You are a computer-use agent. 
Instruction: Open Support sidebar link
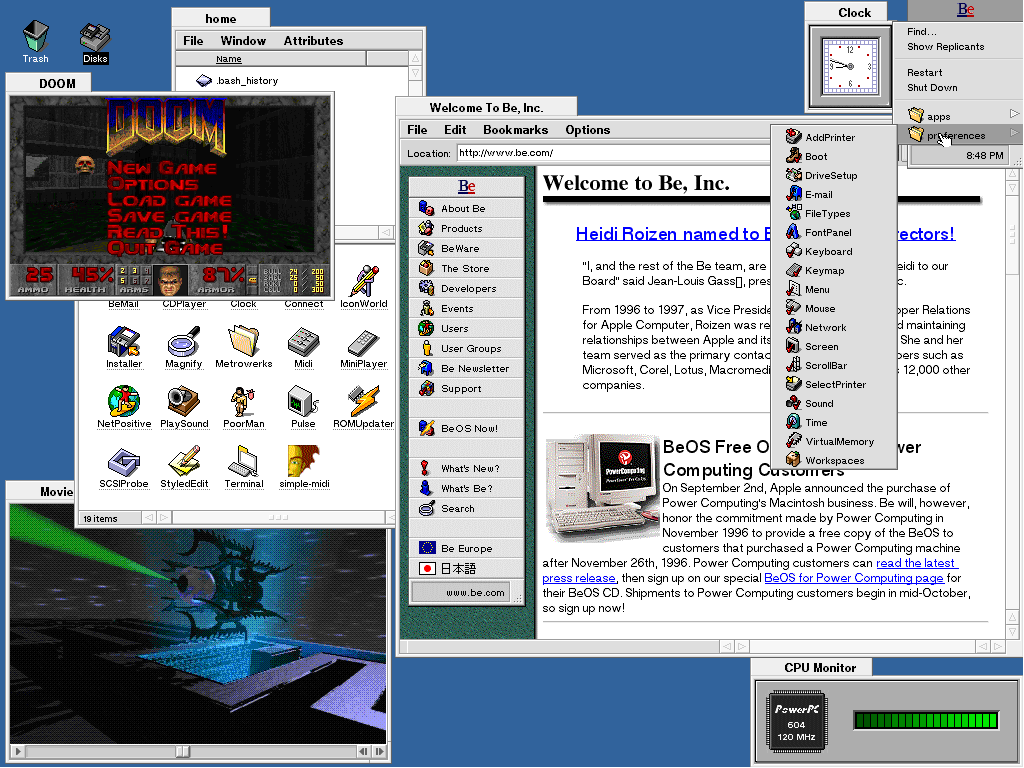(467, 388)
